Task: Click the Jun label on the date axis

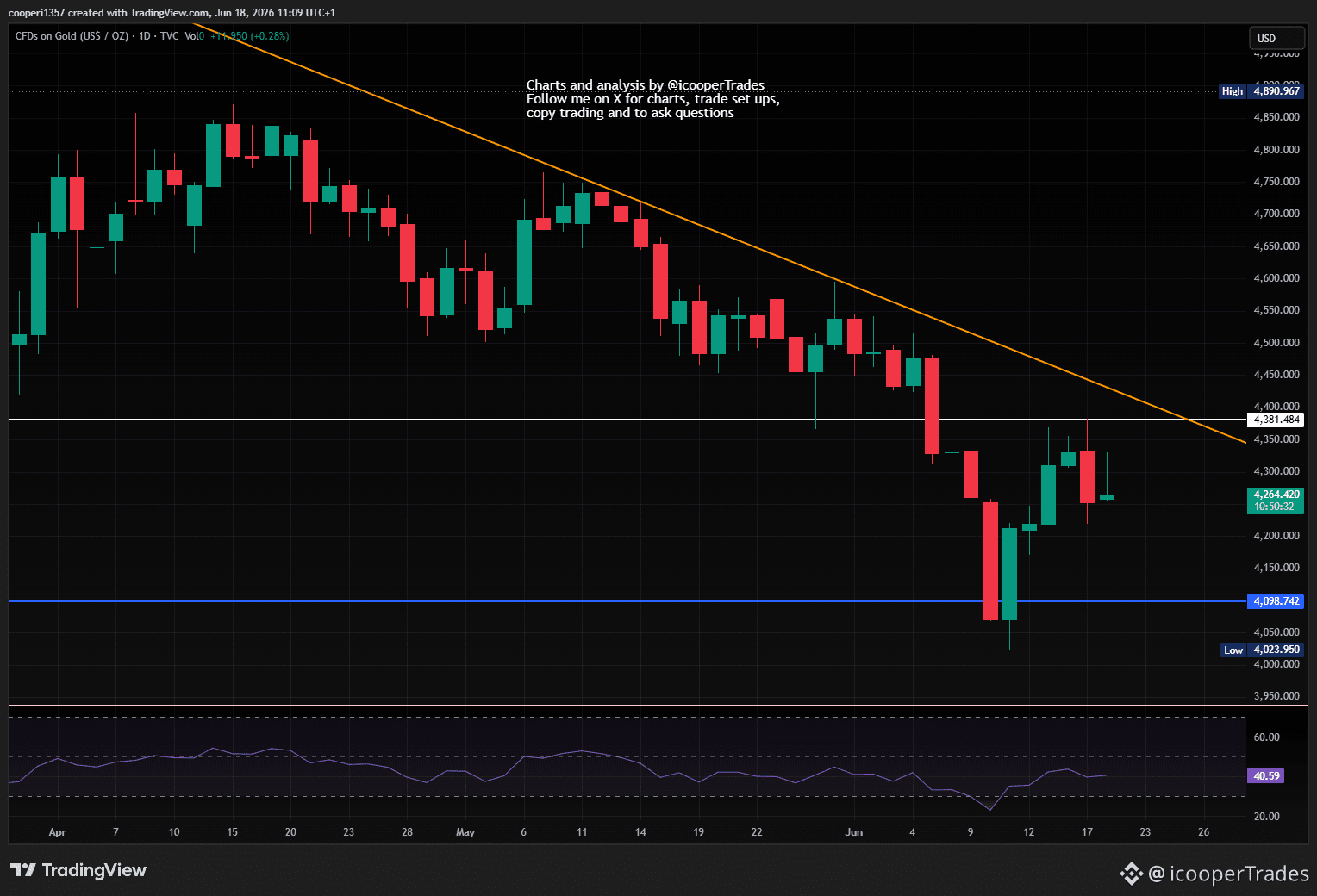Action: coord(854,832)
